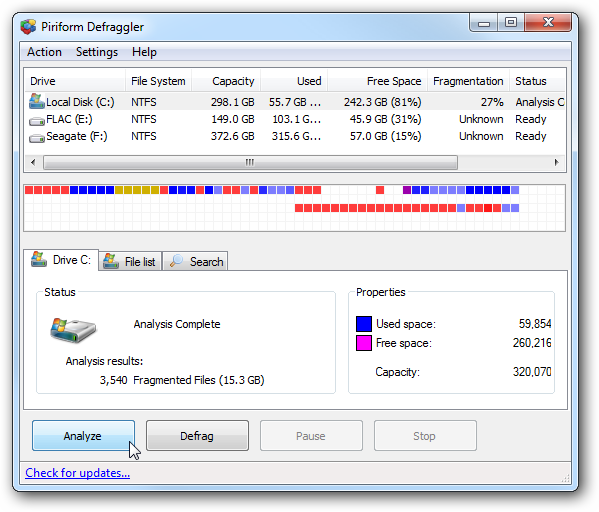This screenshot has height=512, width=599.
Task: Open the Check for updates link
Action: coord(78,473)
